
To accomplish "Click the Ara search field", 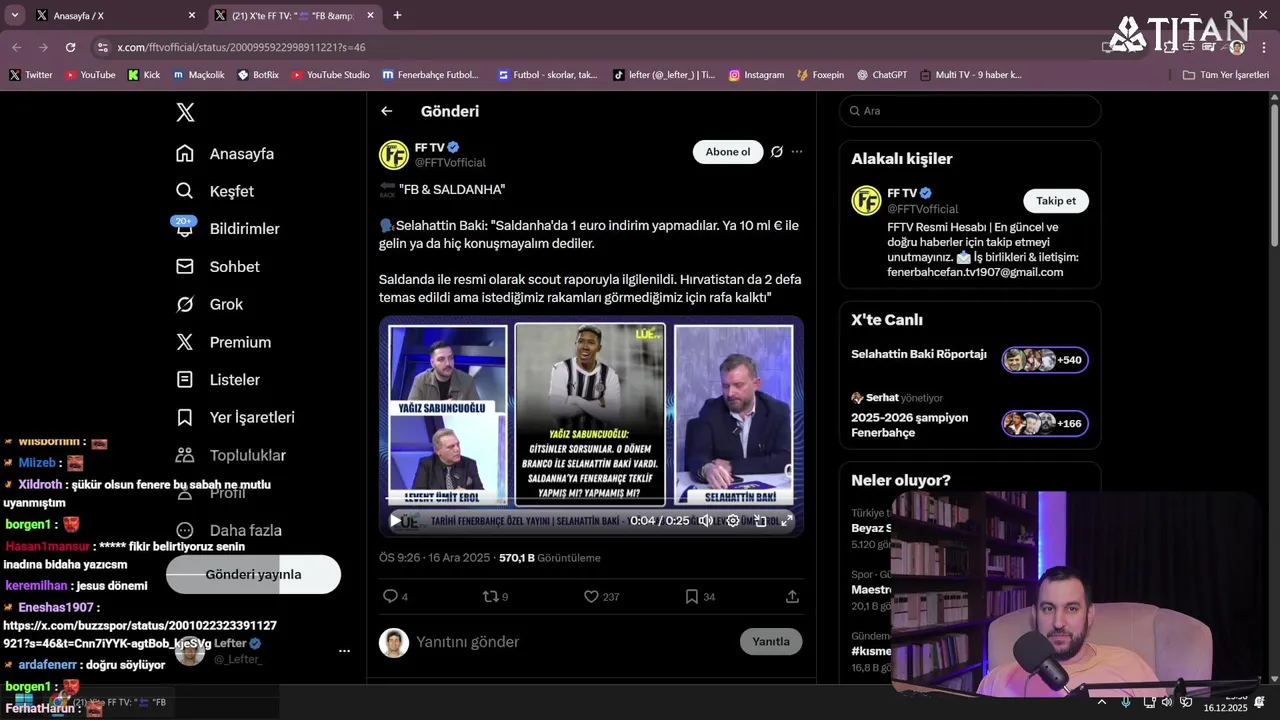I will point(970,111).
